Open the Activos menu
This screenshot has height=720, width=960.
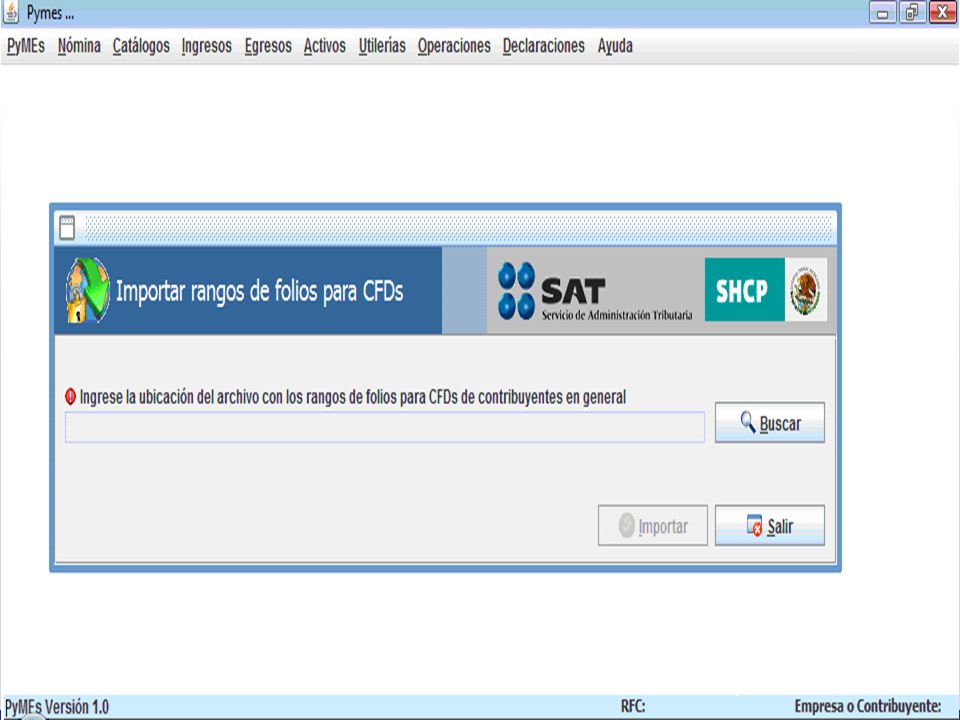point(324,46)
